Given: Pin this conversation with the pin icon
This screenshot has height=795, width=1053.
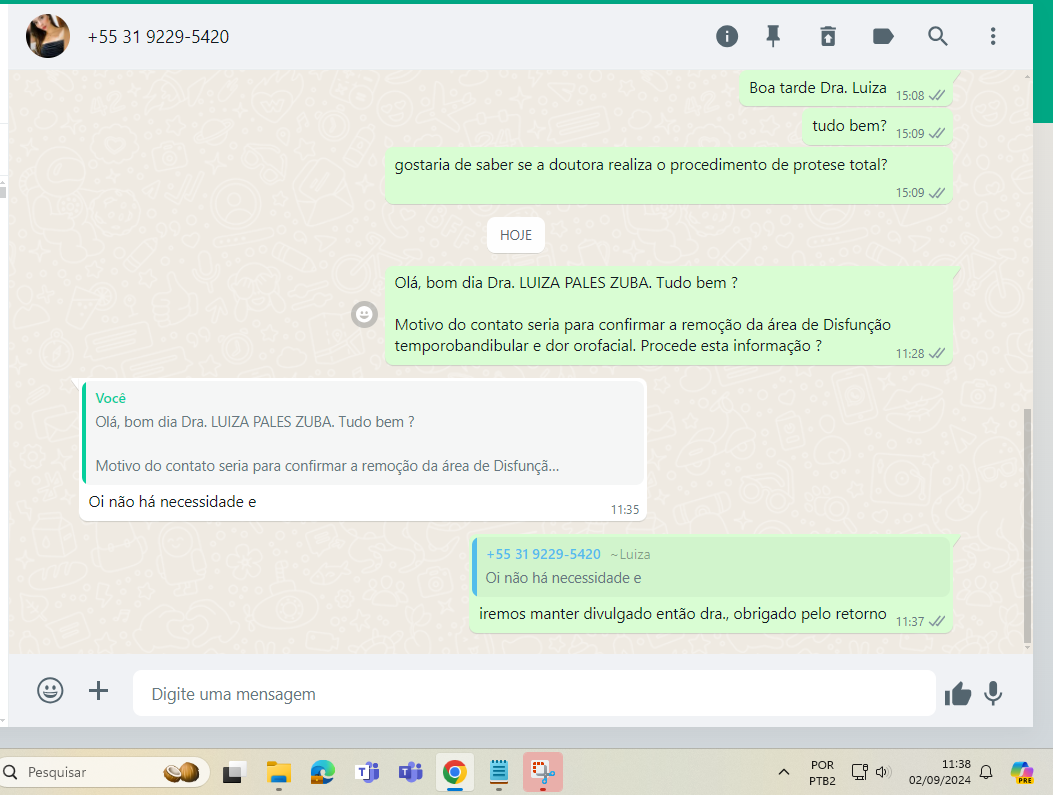Looking at the screenshot, I should tap(773, 36).
